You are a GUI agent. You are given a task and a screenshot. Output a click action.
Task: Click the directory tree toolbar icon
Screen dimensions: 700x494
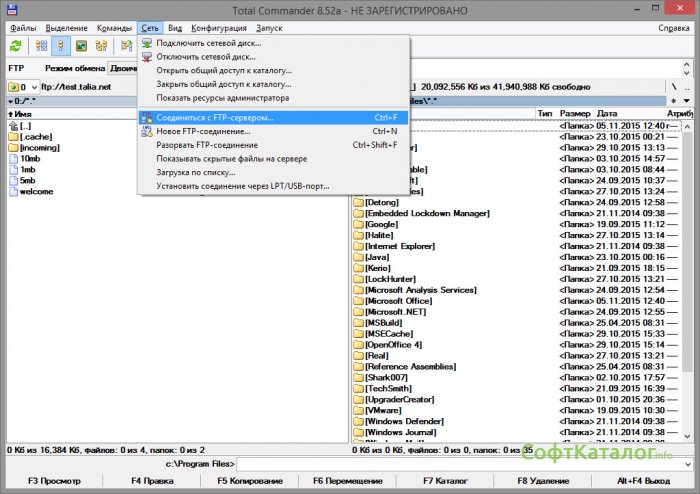coord(100,46)
